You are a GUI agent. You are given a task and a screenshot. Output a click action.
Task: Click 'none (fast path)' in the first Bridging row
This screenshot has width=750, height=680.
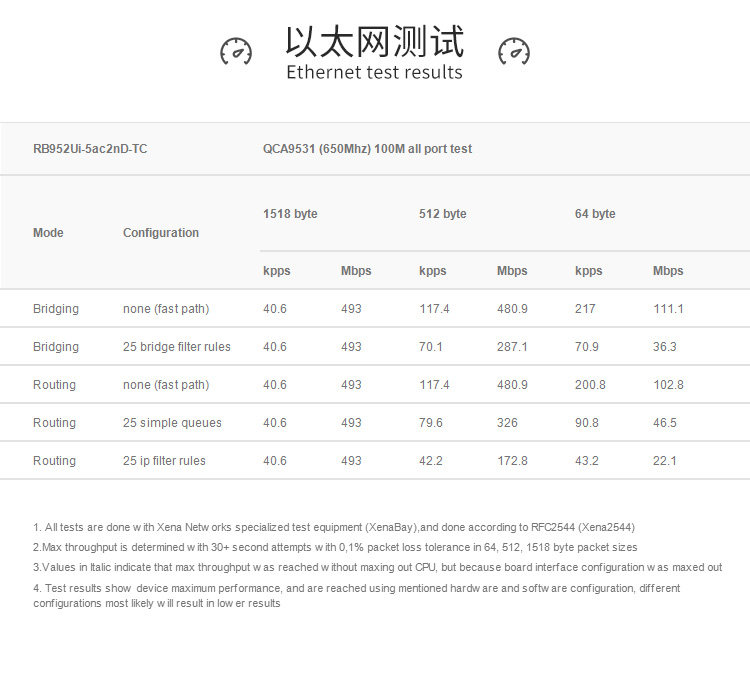(166, 309)
